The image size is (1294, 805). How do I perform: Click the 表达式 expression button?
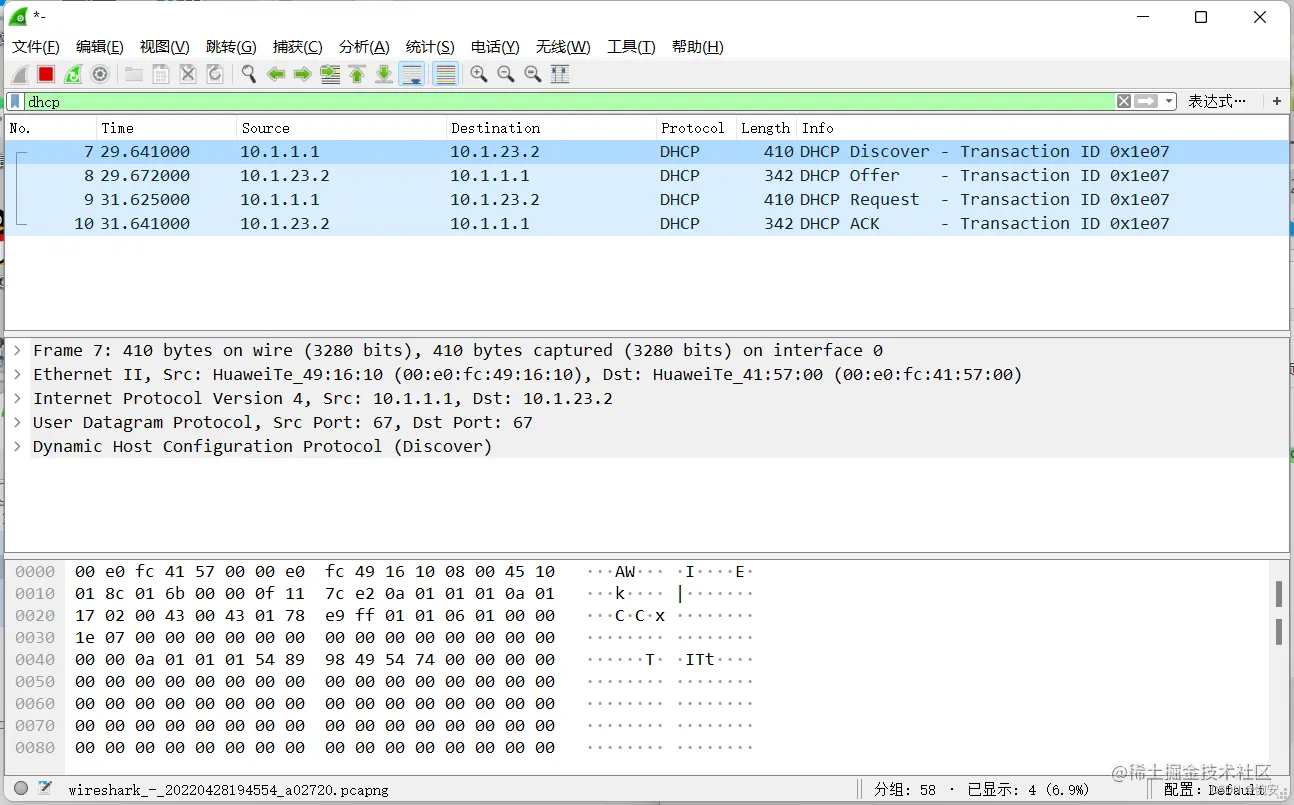point(1217,101)
